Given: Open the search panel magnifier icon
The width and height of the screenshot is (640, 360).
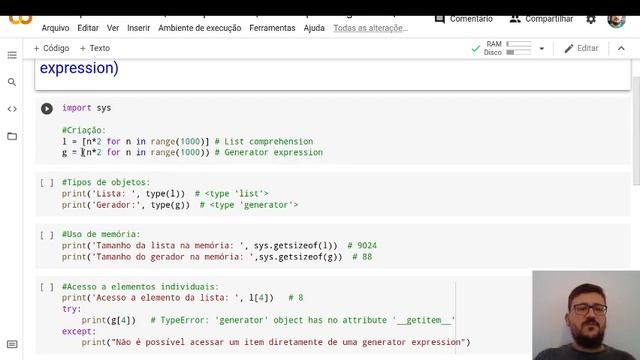Looking at the screenshot, I should point(12,82).
